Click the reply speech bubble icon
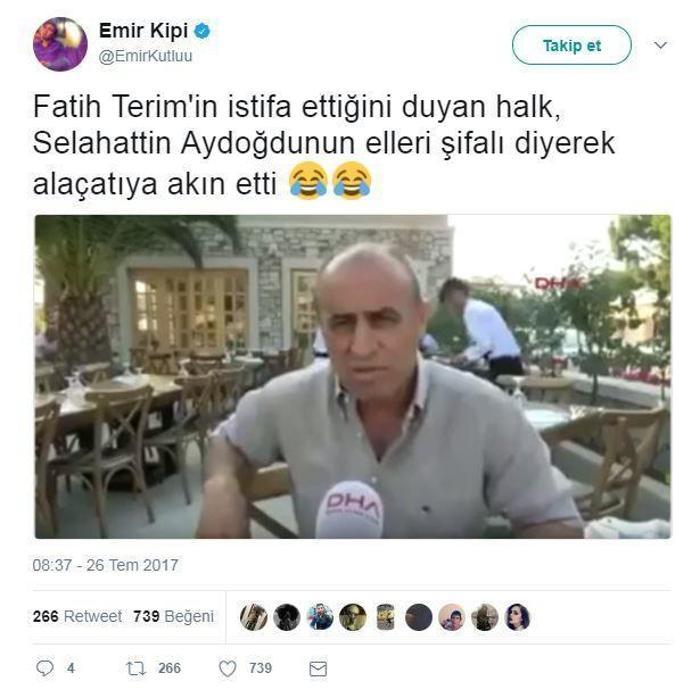The width and height of the screenshot is (700, 698). (45, 668)
